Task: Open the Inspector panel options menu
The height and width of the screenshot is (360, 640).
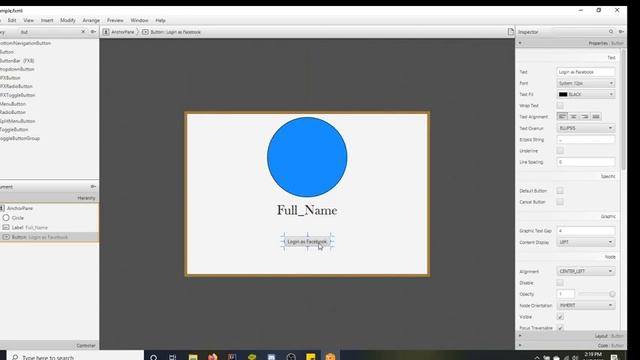Action: coord(621,32)
